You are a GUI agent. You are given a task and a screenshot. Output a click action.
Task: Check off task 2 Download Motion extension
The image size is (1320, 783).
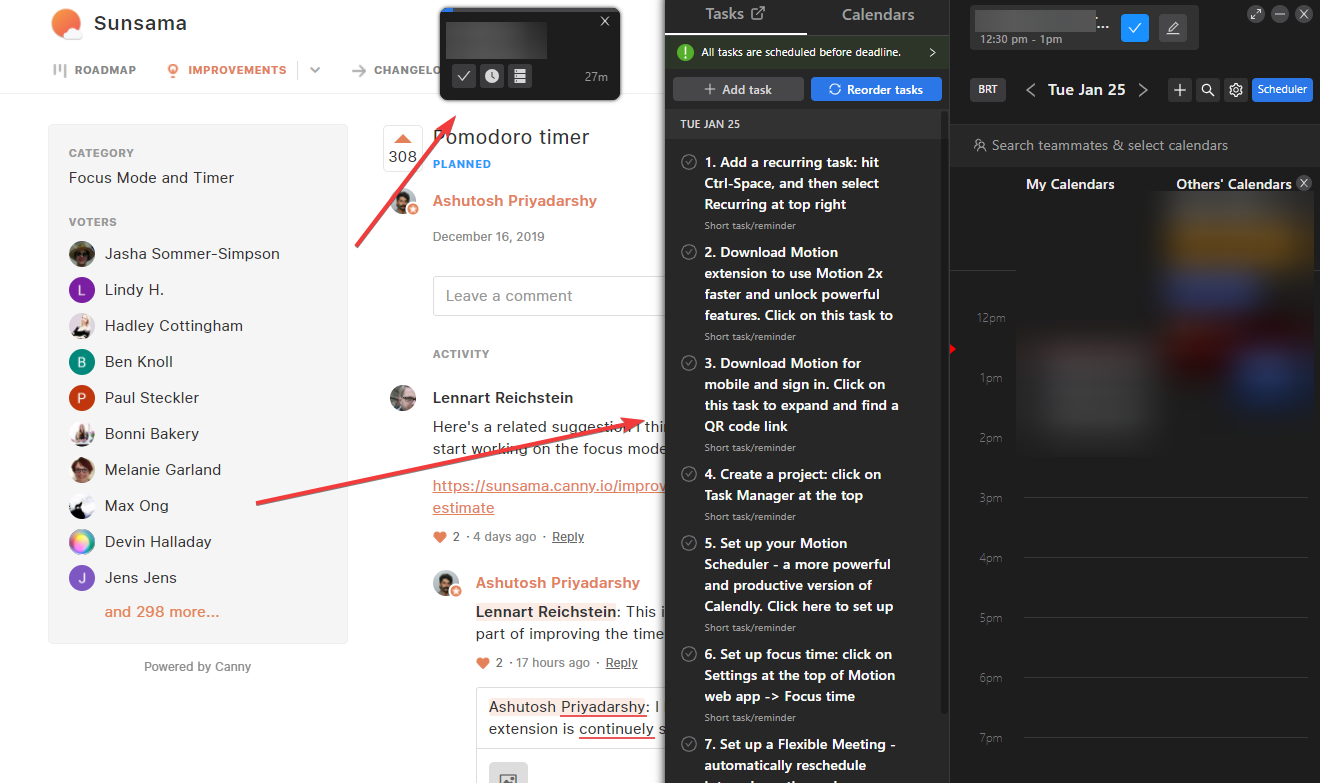[x=689, y=252]
